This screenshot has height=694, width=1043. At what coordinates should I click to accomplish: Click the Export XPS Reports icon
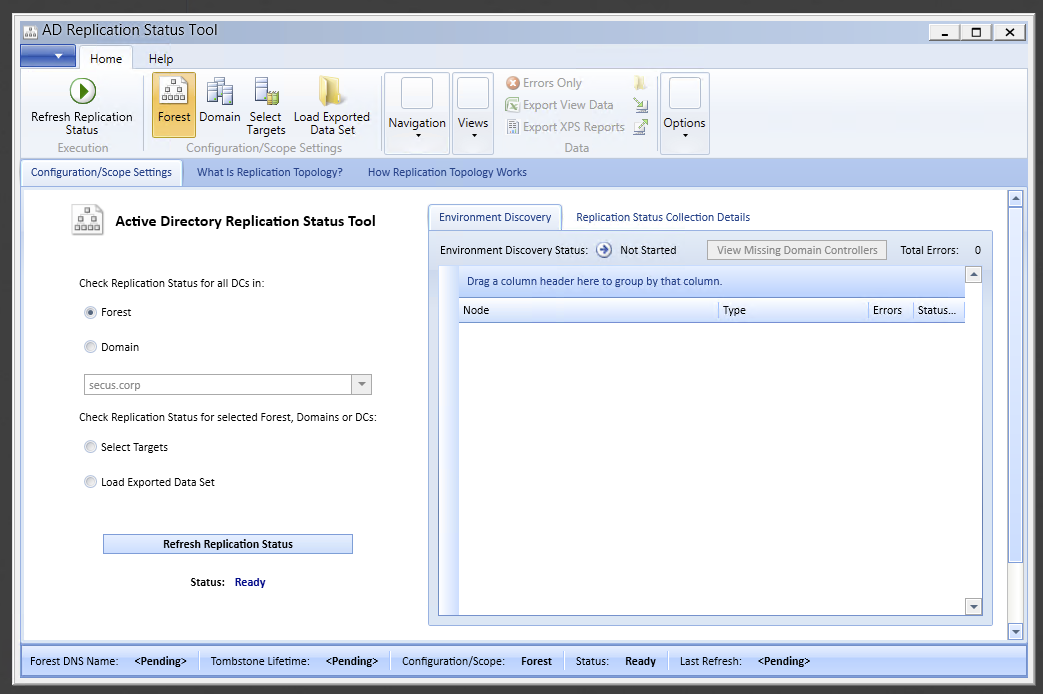click(511, 126)
